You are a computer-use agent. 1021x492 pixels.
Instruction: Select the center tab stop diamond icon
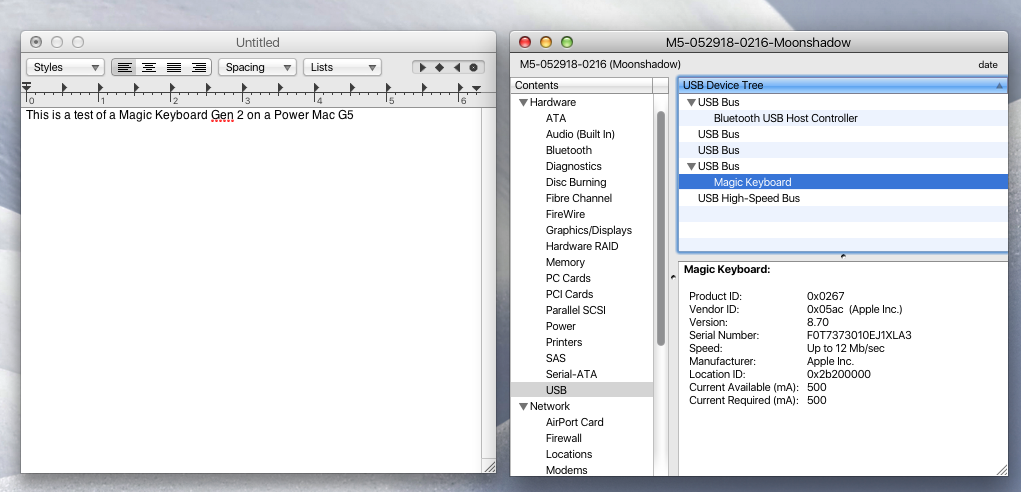440,67
